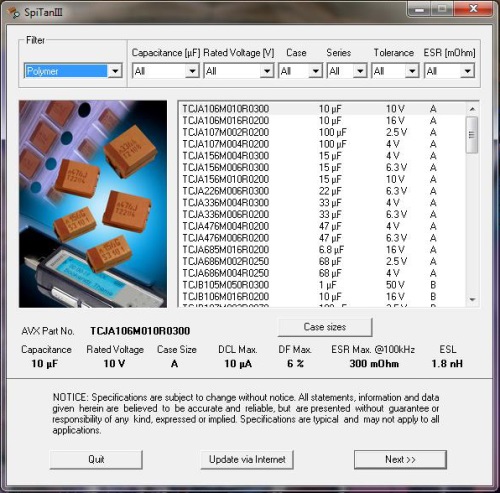Click the Quit button
Viewport: 500px width, 493px height.
click(x=96, y=460)
